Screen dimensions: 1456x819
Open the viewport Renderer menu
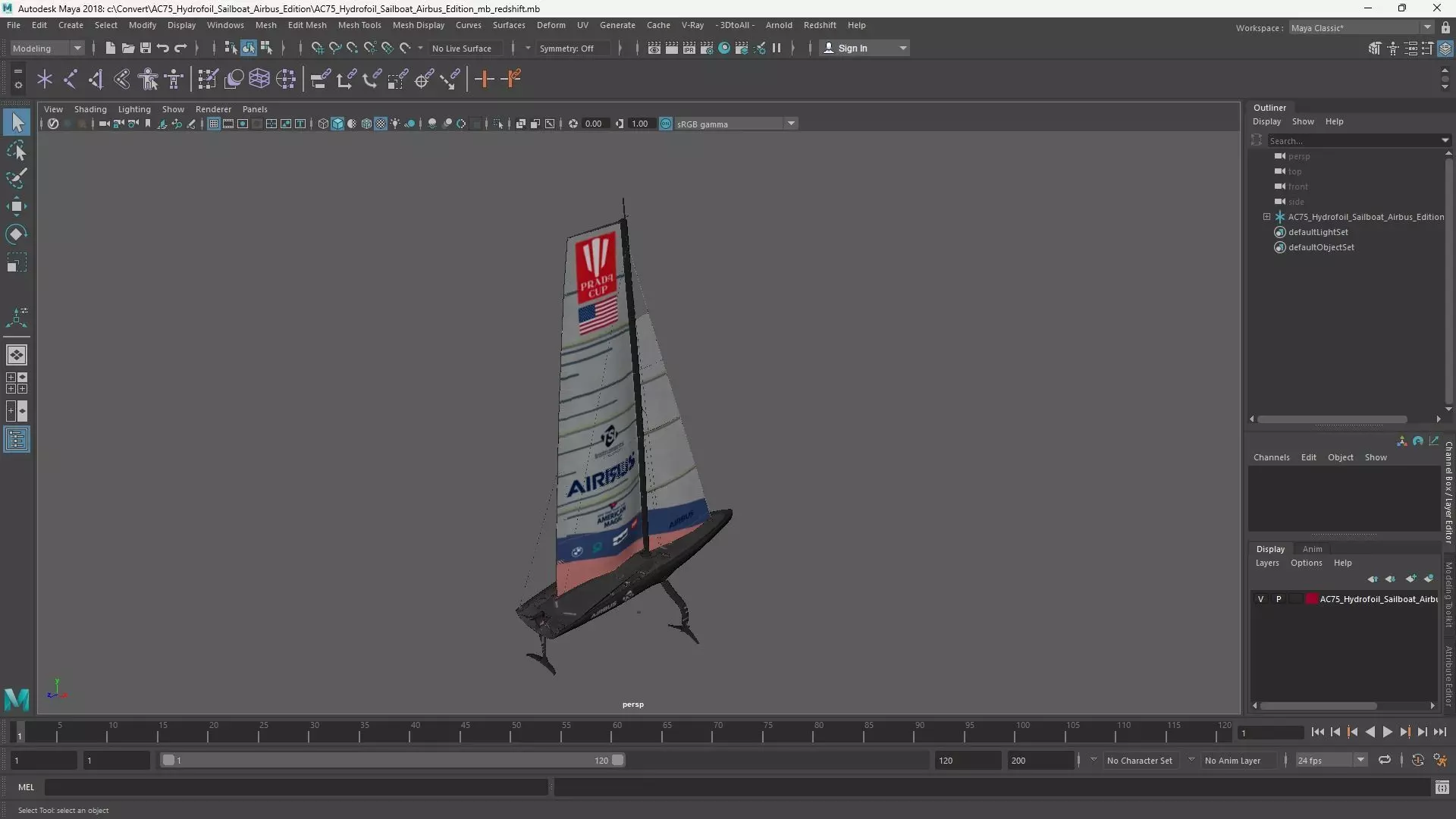[213, 109]
